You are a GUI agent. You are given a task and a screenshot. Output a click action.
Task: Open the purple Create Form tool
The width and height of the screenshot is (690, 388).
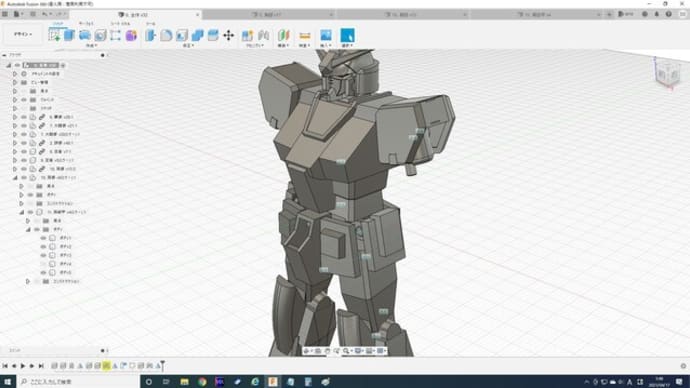(x=131, y=35)
